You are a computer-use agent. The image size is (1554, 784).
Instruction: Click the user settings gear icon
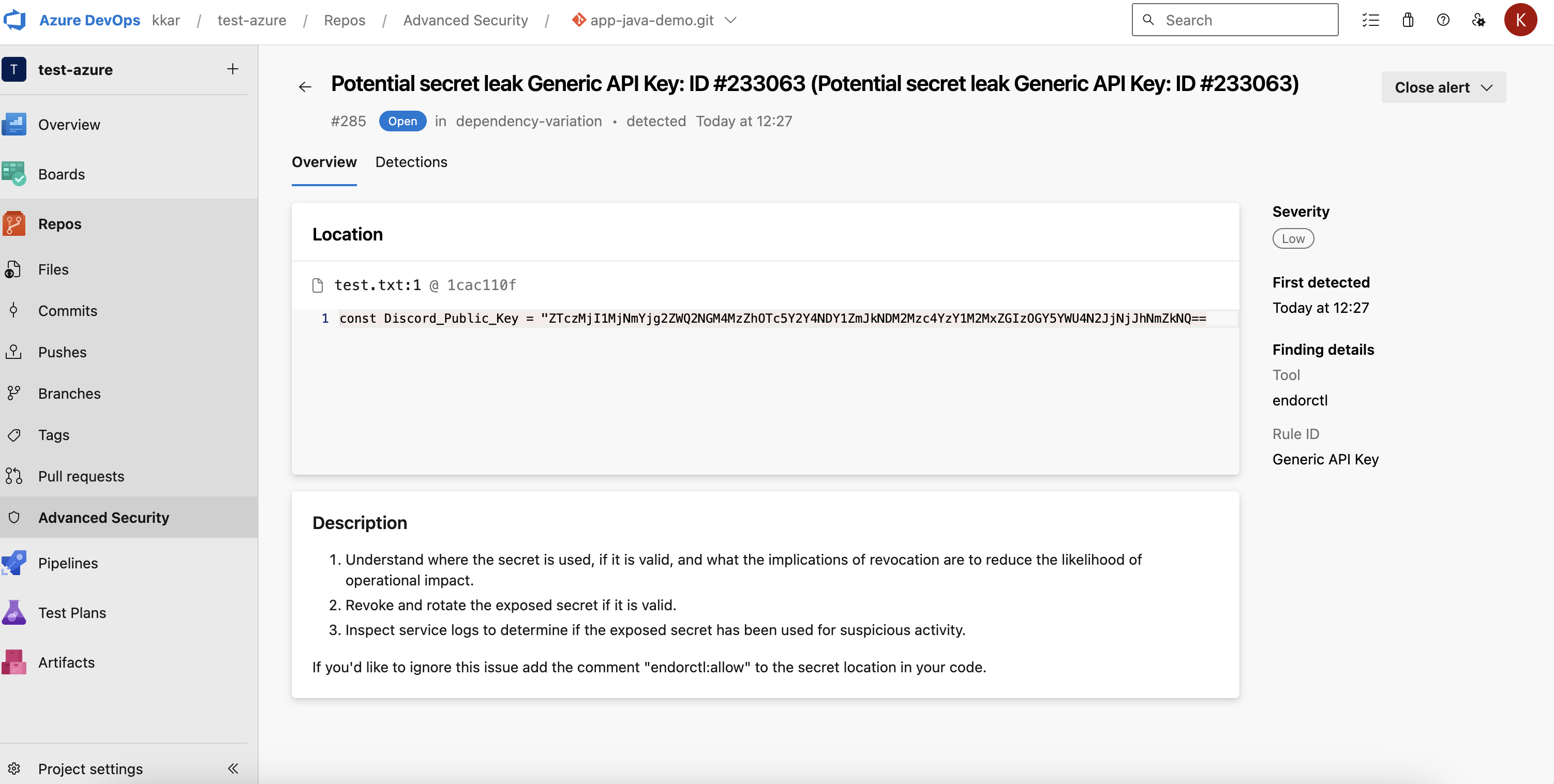(1479, 20)
